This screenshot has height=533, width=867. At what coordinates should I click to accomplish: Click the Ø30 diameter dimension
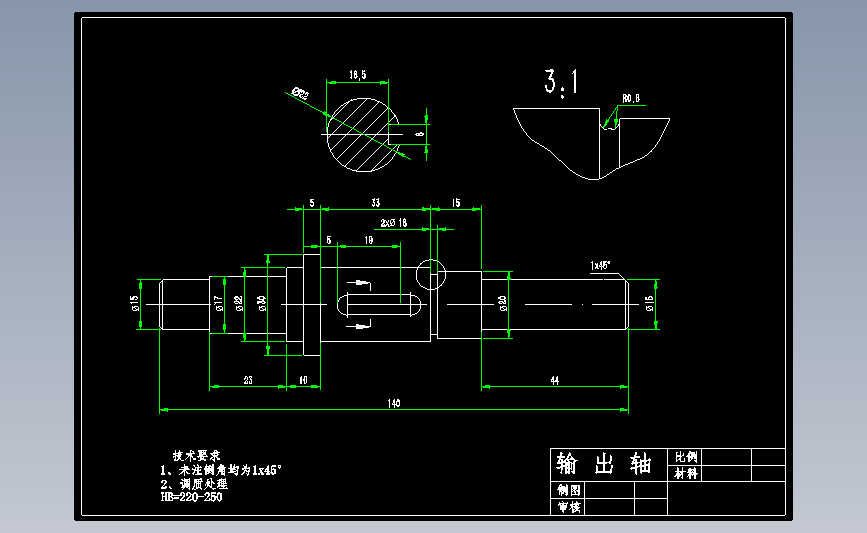tap(262, 304)
